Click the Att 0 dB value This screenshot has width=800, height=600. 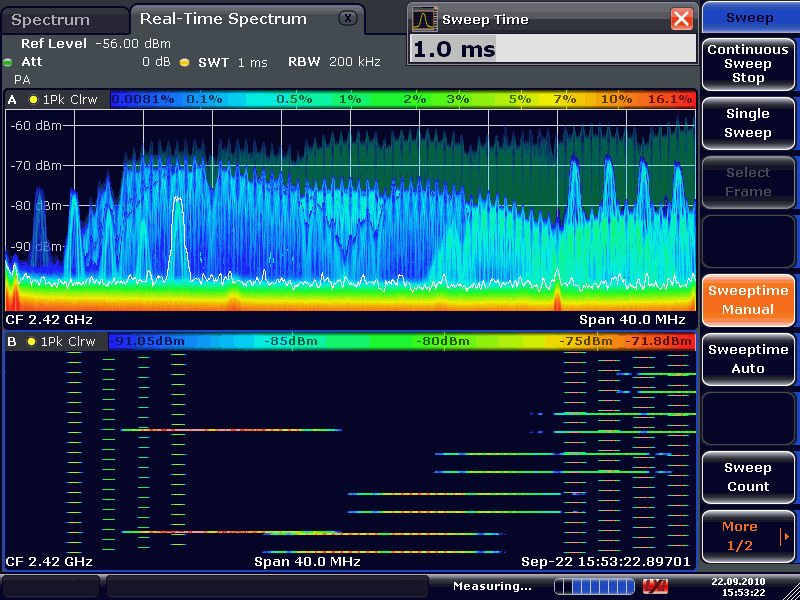pyautogui.click(x=156, y=62)
